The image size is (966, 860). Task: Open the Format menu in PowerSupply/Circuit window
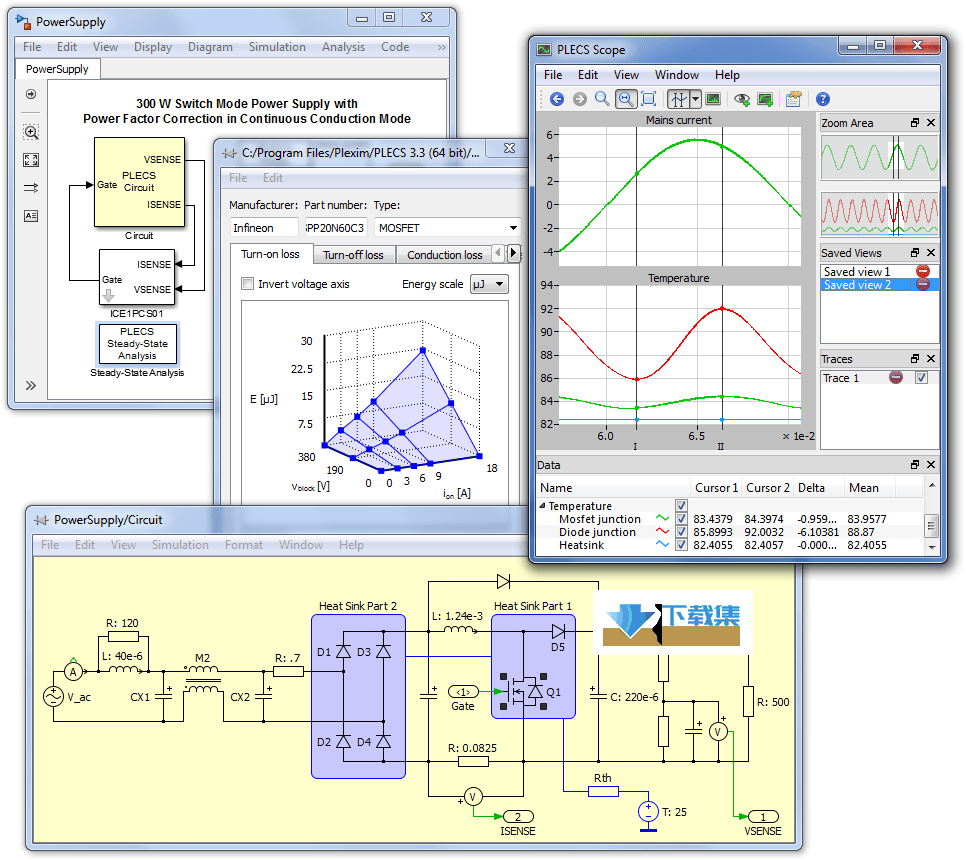[243, 545]
